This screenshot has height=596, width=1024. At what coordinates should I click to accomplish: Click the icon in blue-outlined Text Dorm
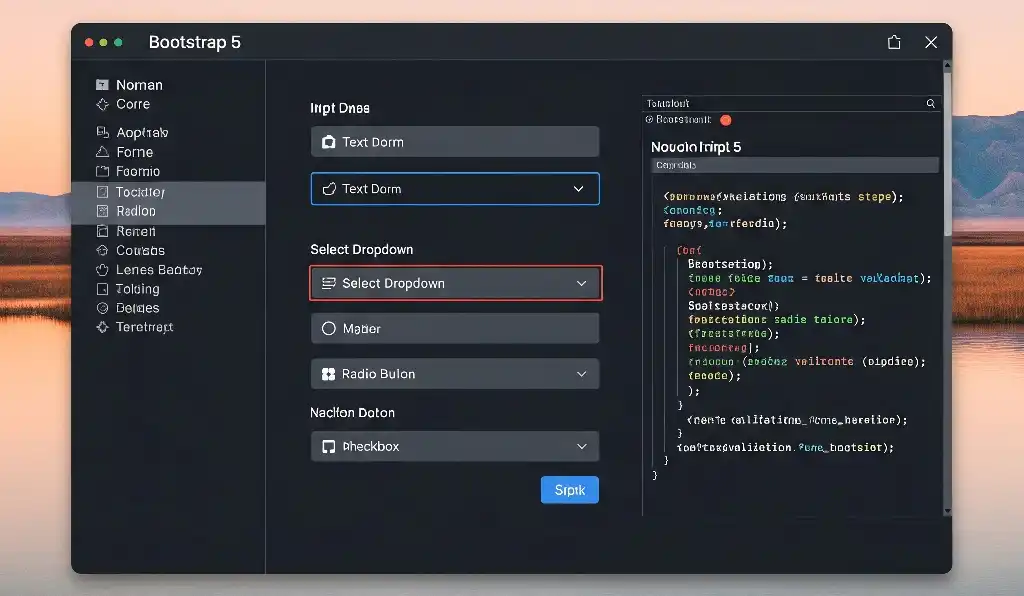pyautogui.click(x=328, y=189)
